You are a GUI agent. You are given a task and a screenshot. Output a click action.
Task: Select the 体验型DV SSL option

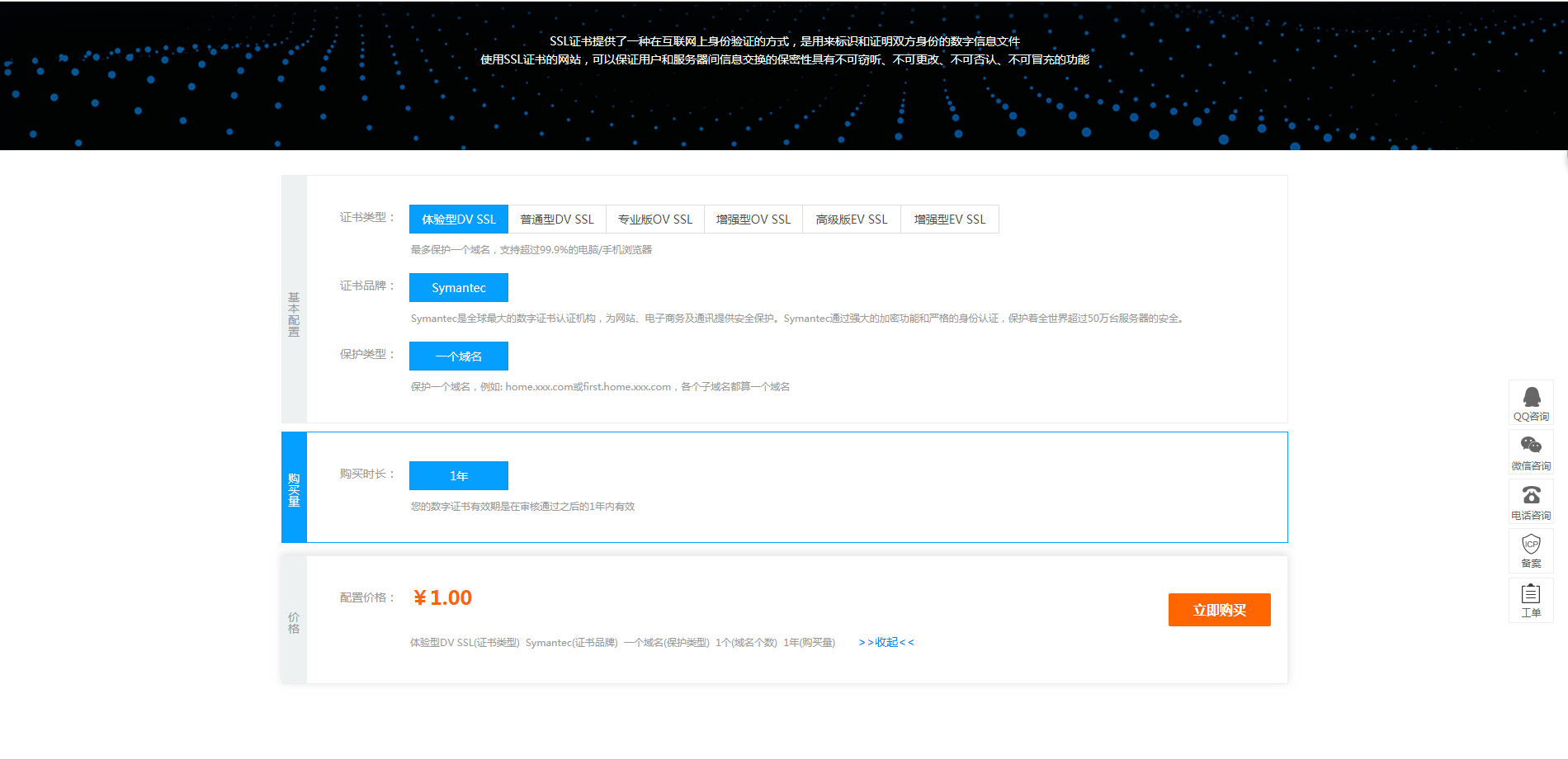click(x=459, y=219)
